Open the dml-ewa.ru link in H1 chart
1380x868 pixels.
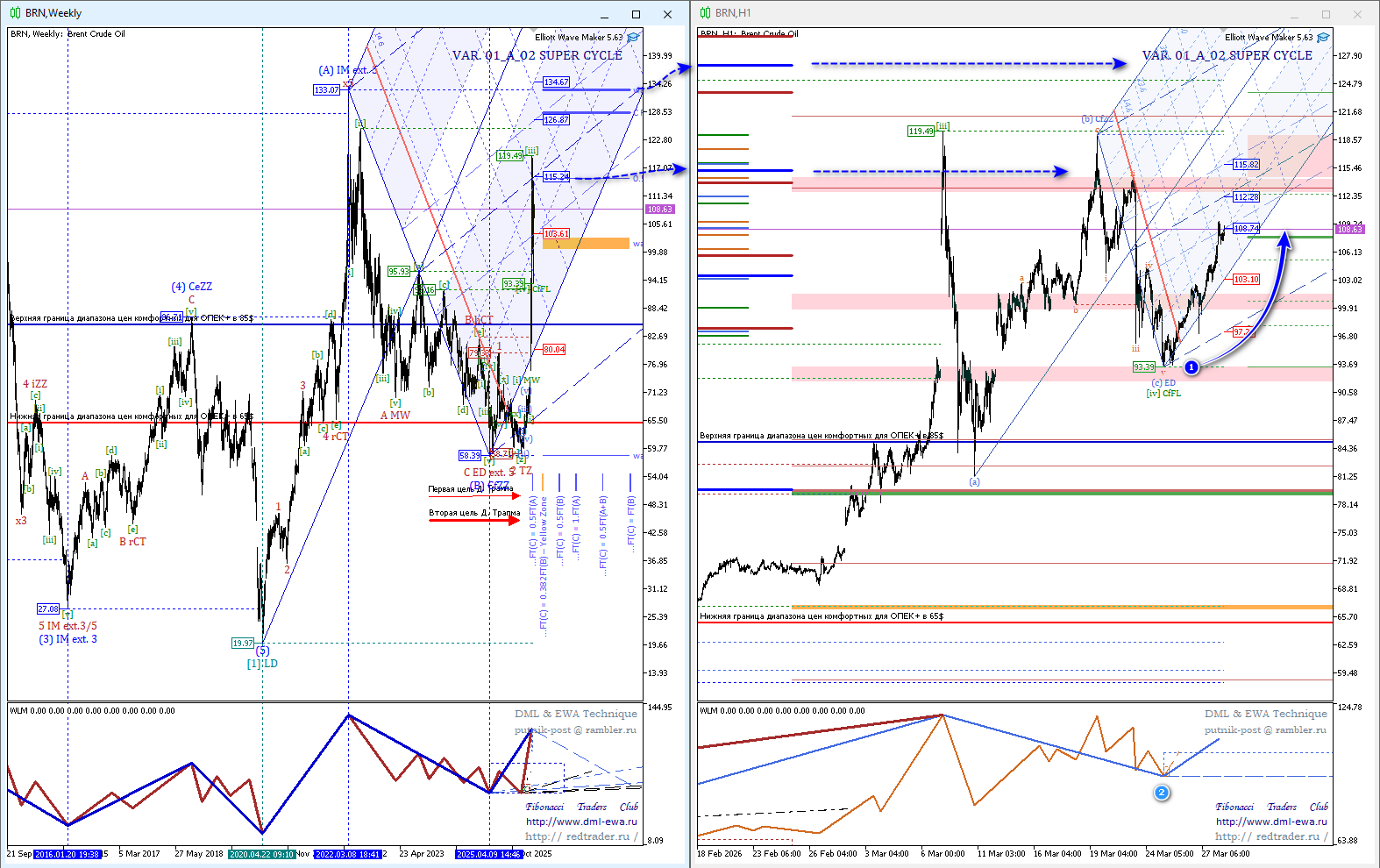(1271, 822)
